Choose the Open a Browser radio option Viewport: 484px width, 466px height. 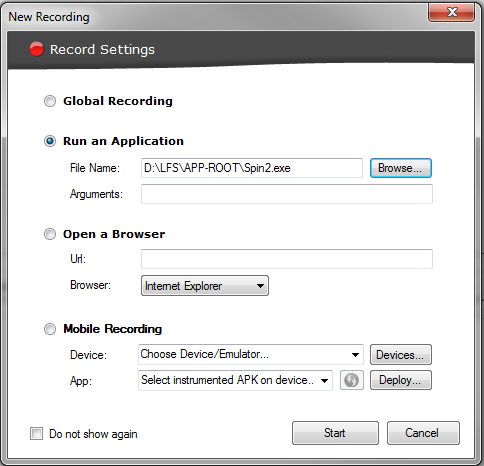pyautogui.click(x=50, y=234)
